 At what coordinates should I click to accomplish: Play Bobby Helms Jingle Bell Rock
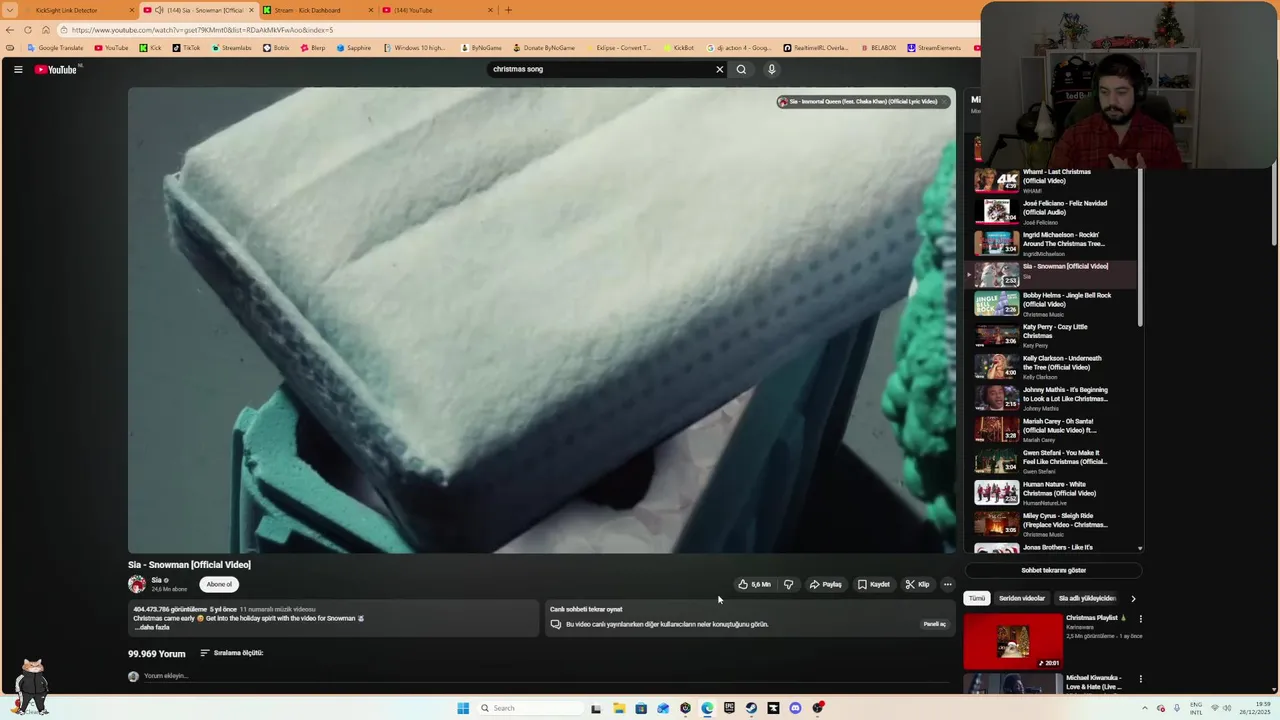click(1052, 304)
